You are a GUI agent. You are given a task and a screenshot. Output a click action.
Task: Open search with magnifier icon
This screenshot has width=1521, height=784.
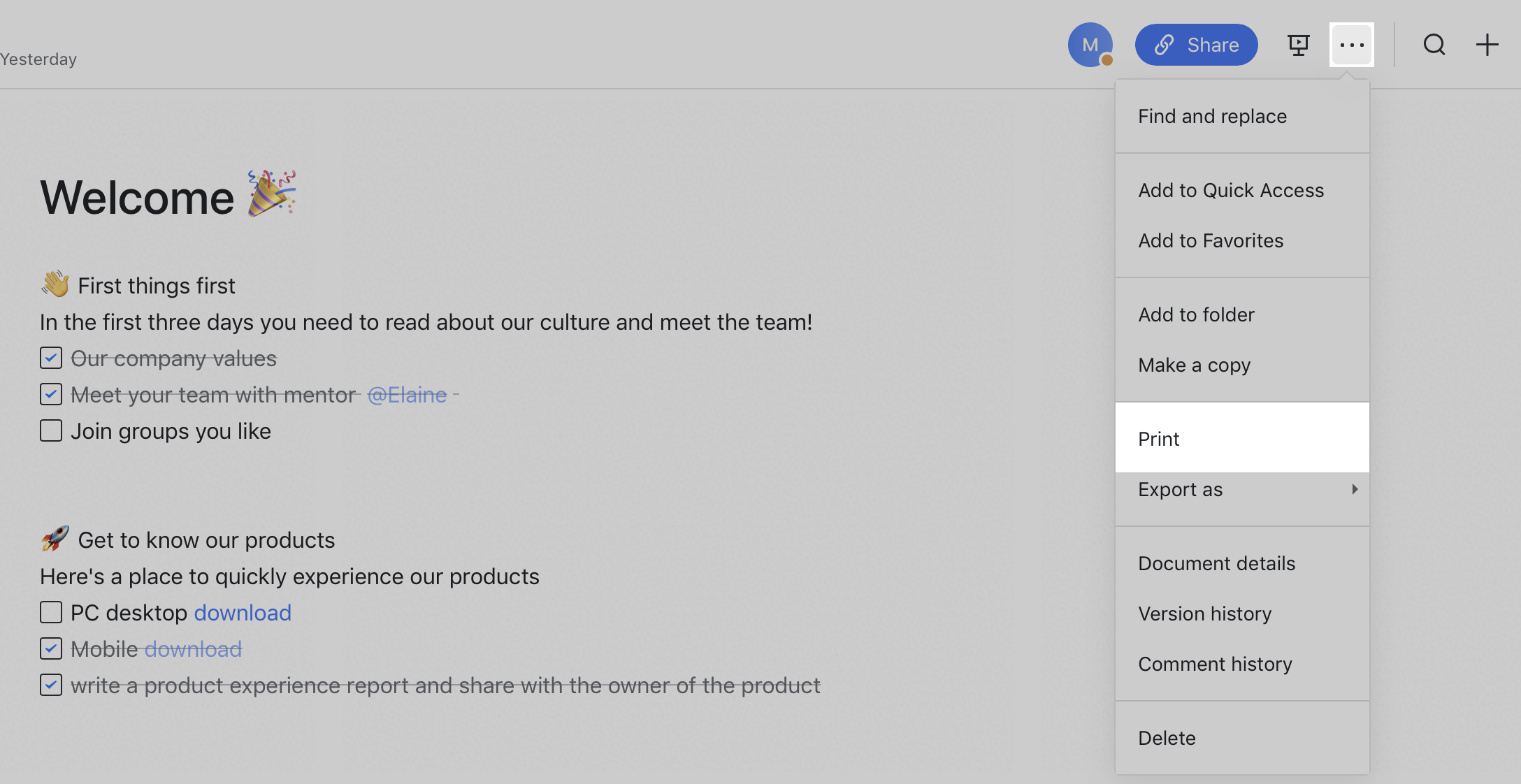(1434, 45)
